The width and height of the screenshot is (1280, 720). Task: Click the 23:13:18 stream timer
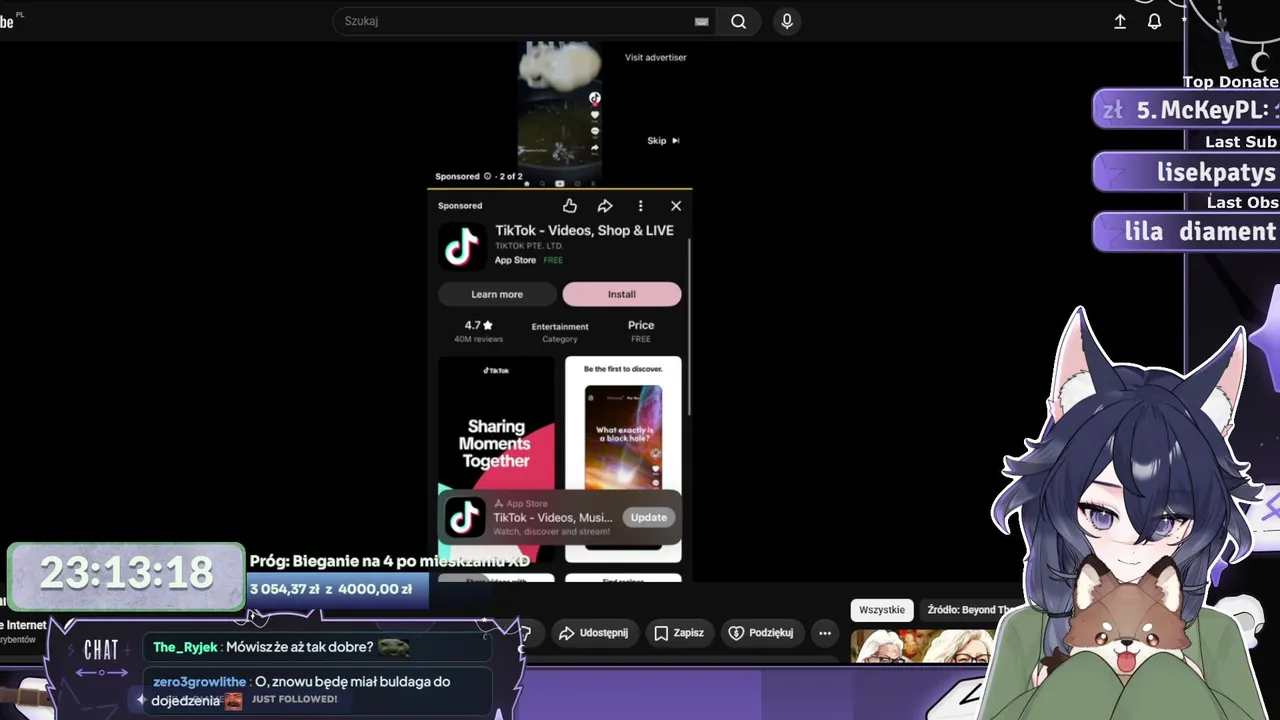point(126,574)
